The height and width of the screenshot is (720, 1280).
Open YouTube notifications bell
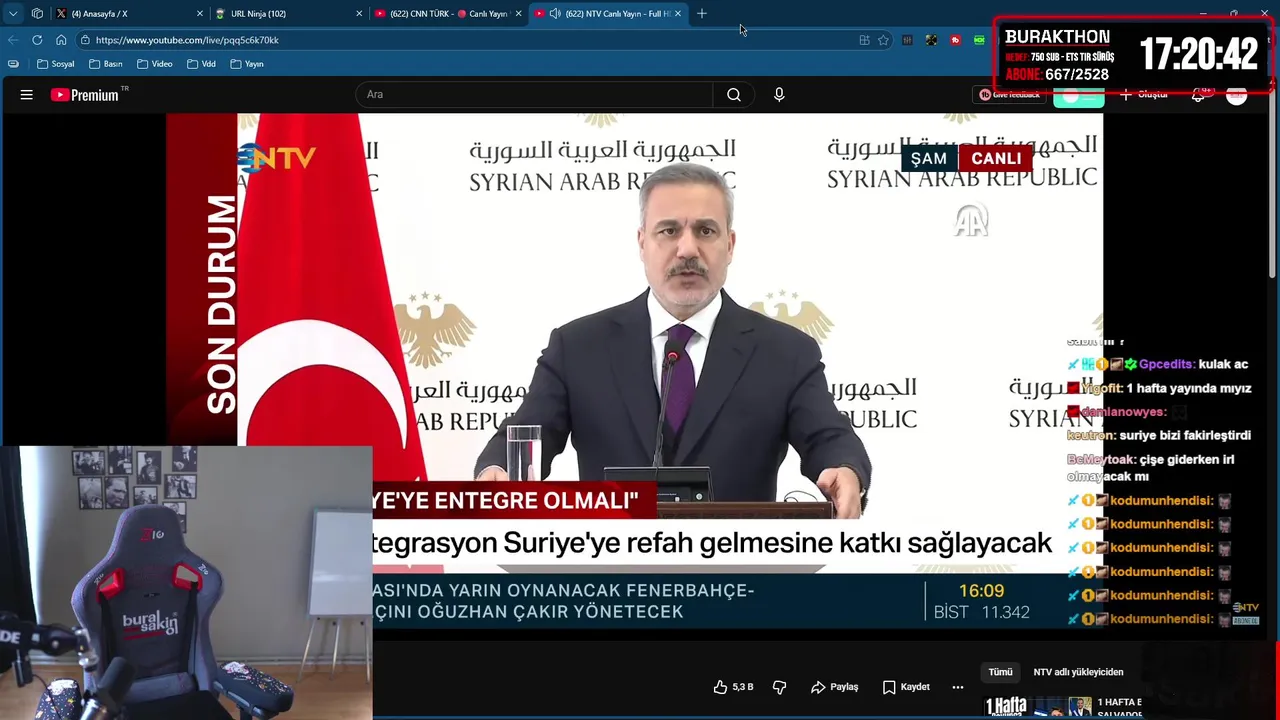[x=1198, y=95]
